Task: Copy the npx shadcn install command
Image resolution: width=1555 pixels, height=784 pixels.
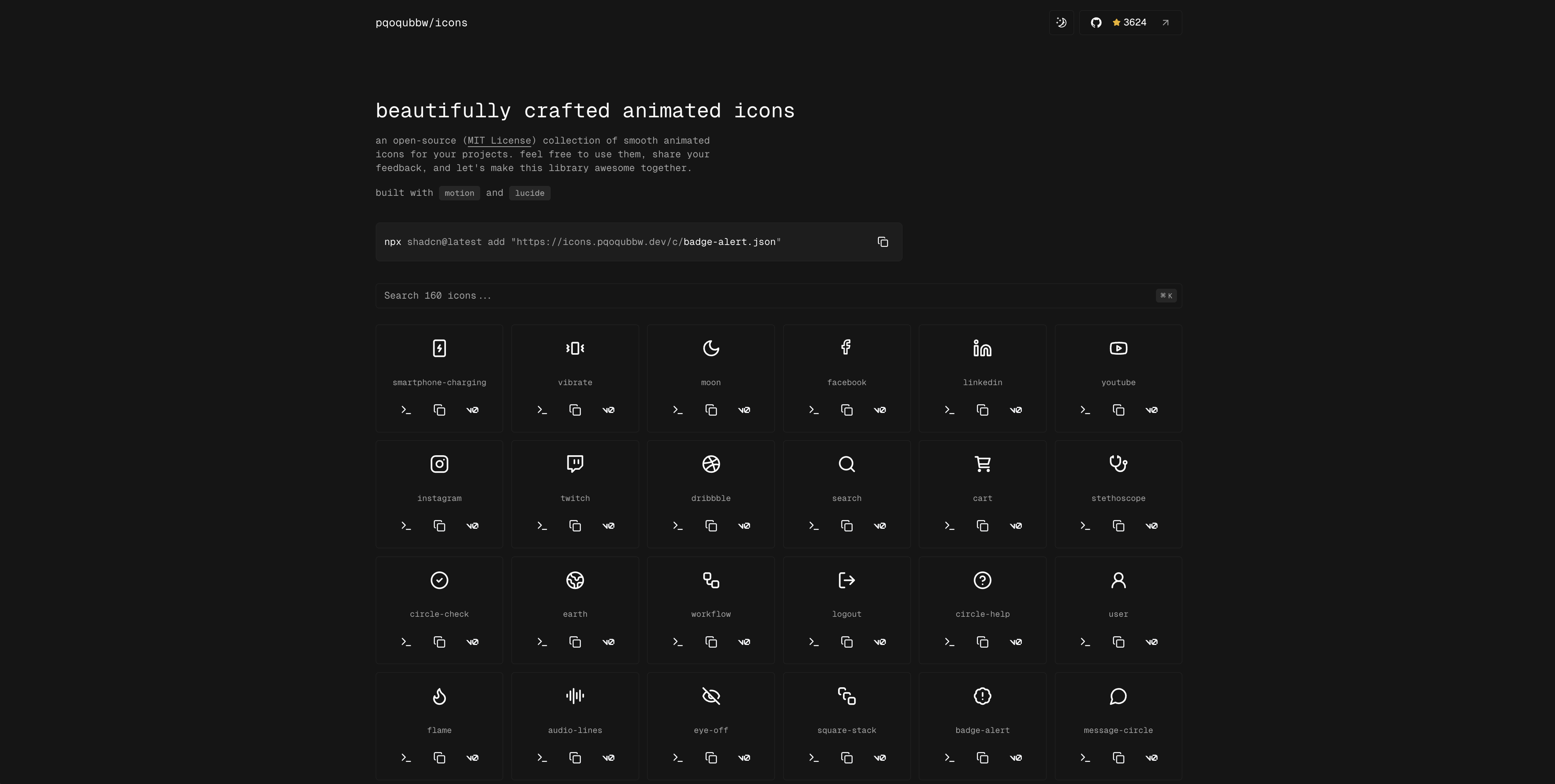Action: point(883,242)
